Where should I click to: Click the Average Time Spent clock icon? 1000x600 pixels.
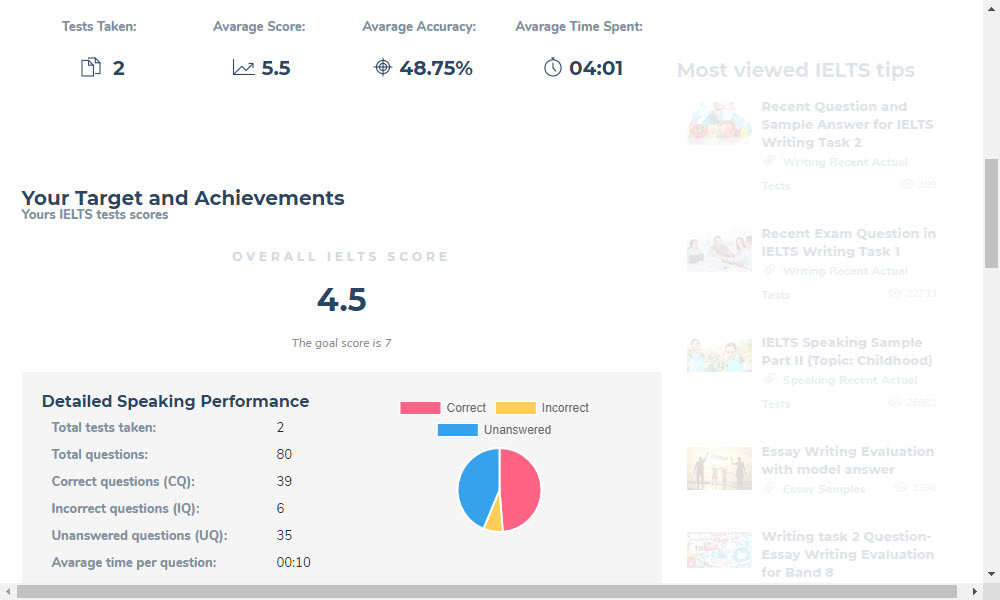pyautogui.click(x=553, y=68)
